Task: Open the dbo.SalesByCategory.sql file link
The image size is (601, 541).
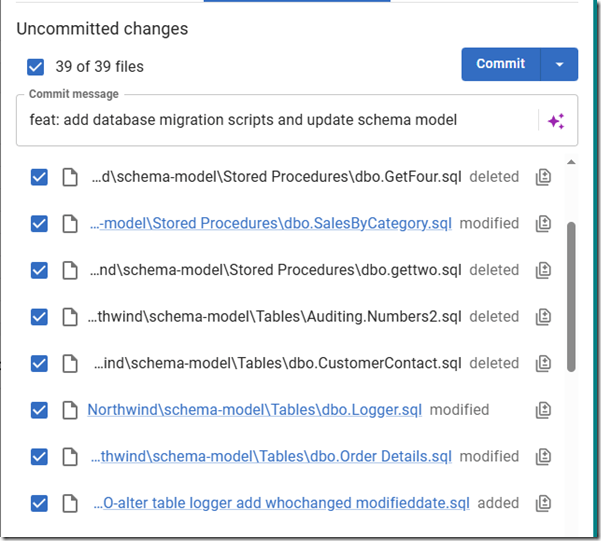Action: click(271, 224)
